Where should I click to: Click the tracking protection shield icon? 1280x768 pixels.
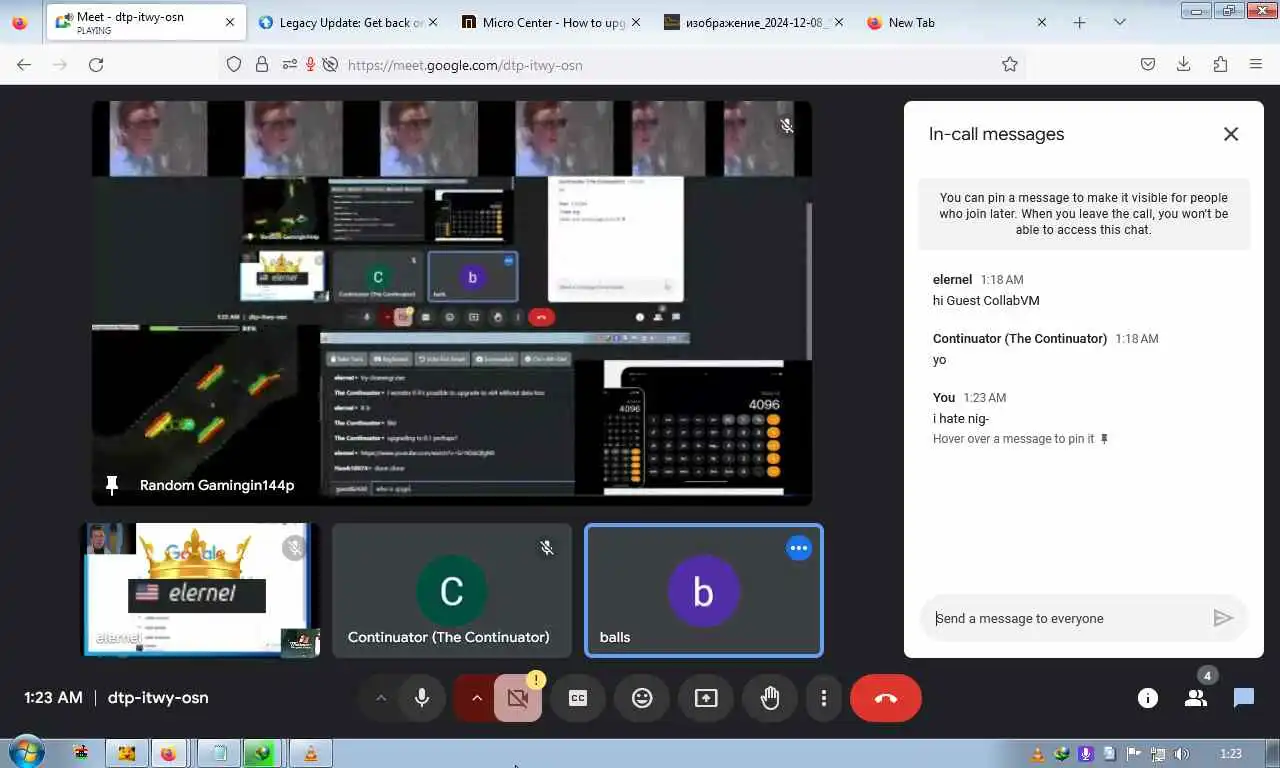point(234,64)
